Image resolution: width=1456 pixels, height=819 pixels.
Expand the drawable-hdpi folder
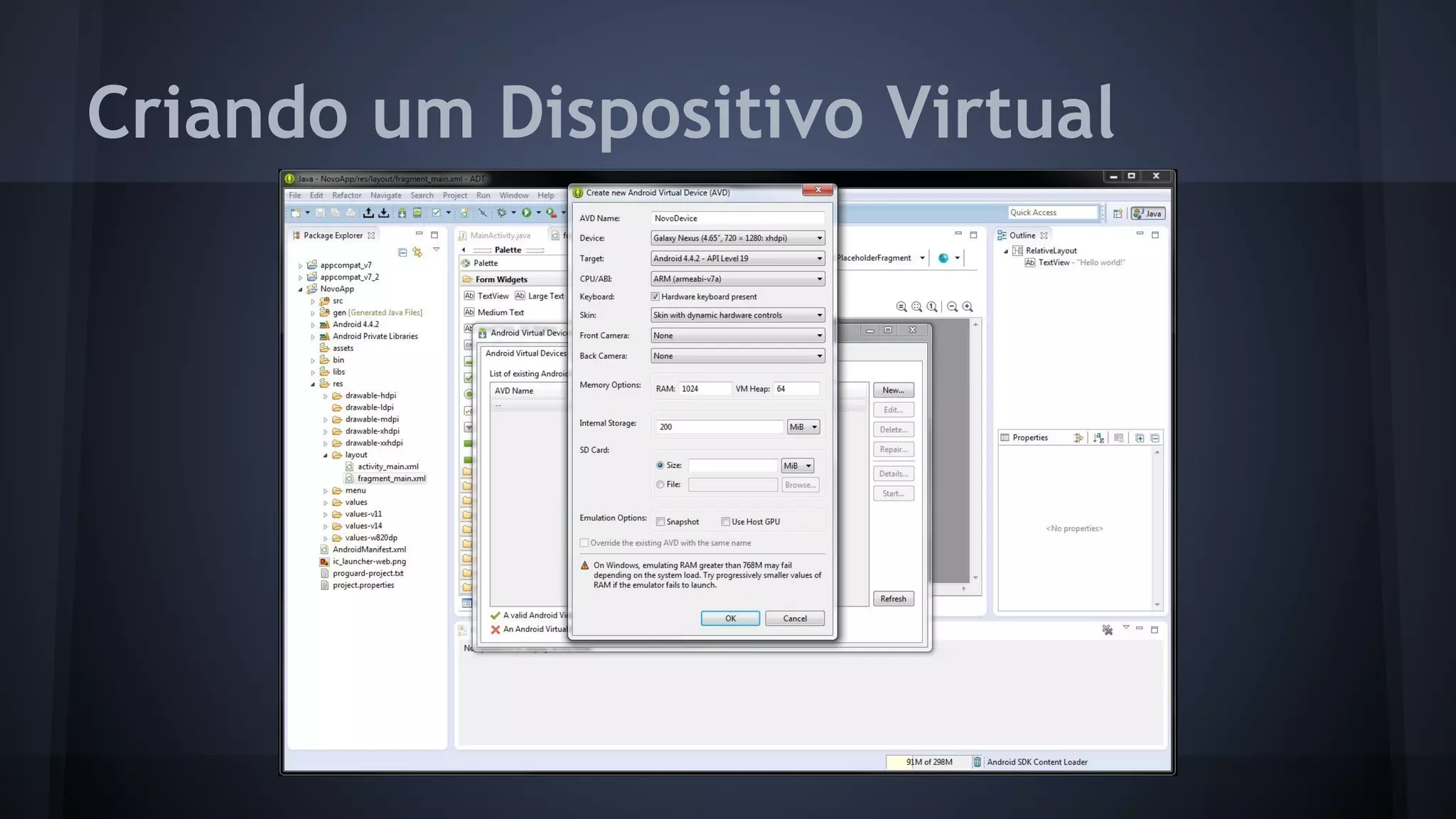pyautogui.click(x=326, y=396)
